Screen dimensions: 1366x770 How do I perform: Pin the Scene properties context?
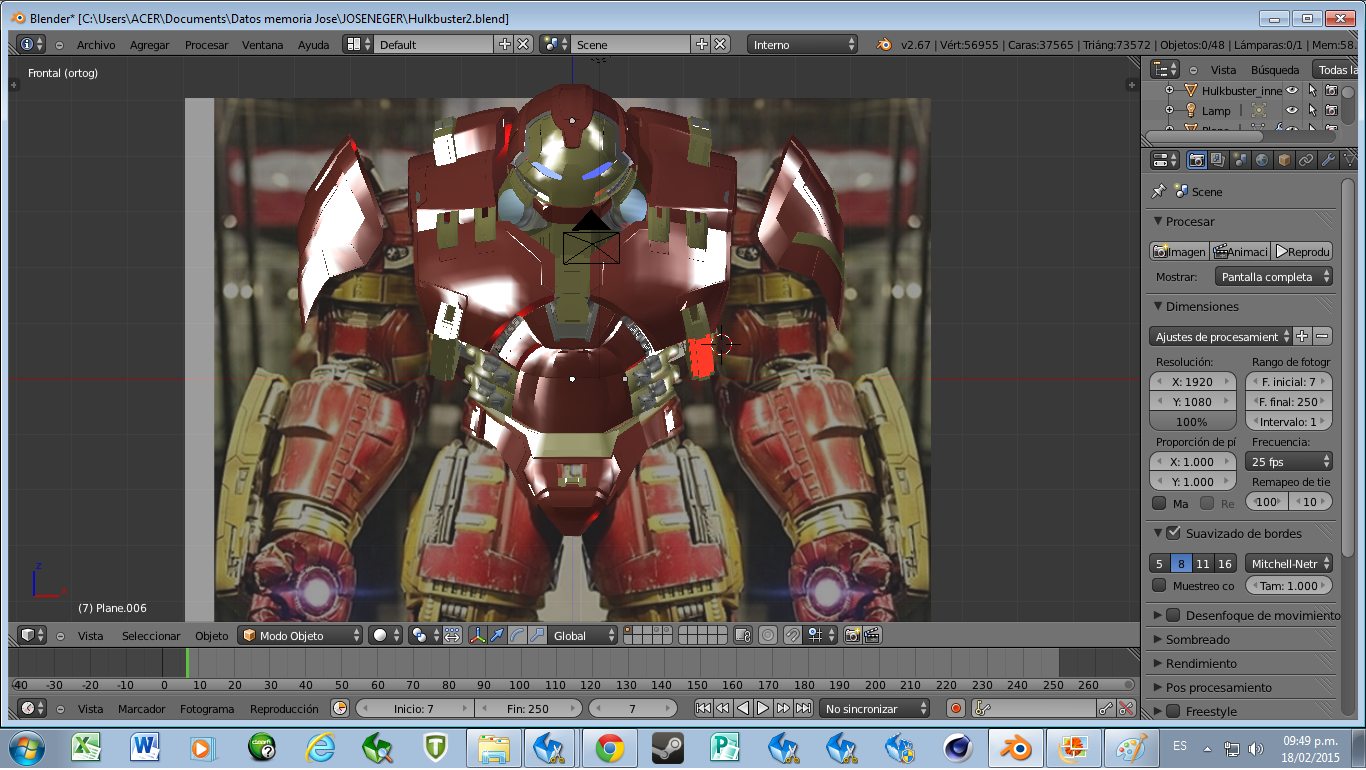[x=1159, y=191]
